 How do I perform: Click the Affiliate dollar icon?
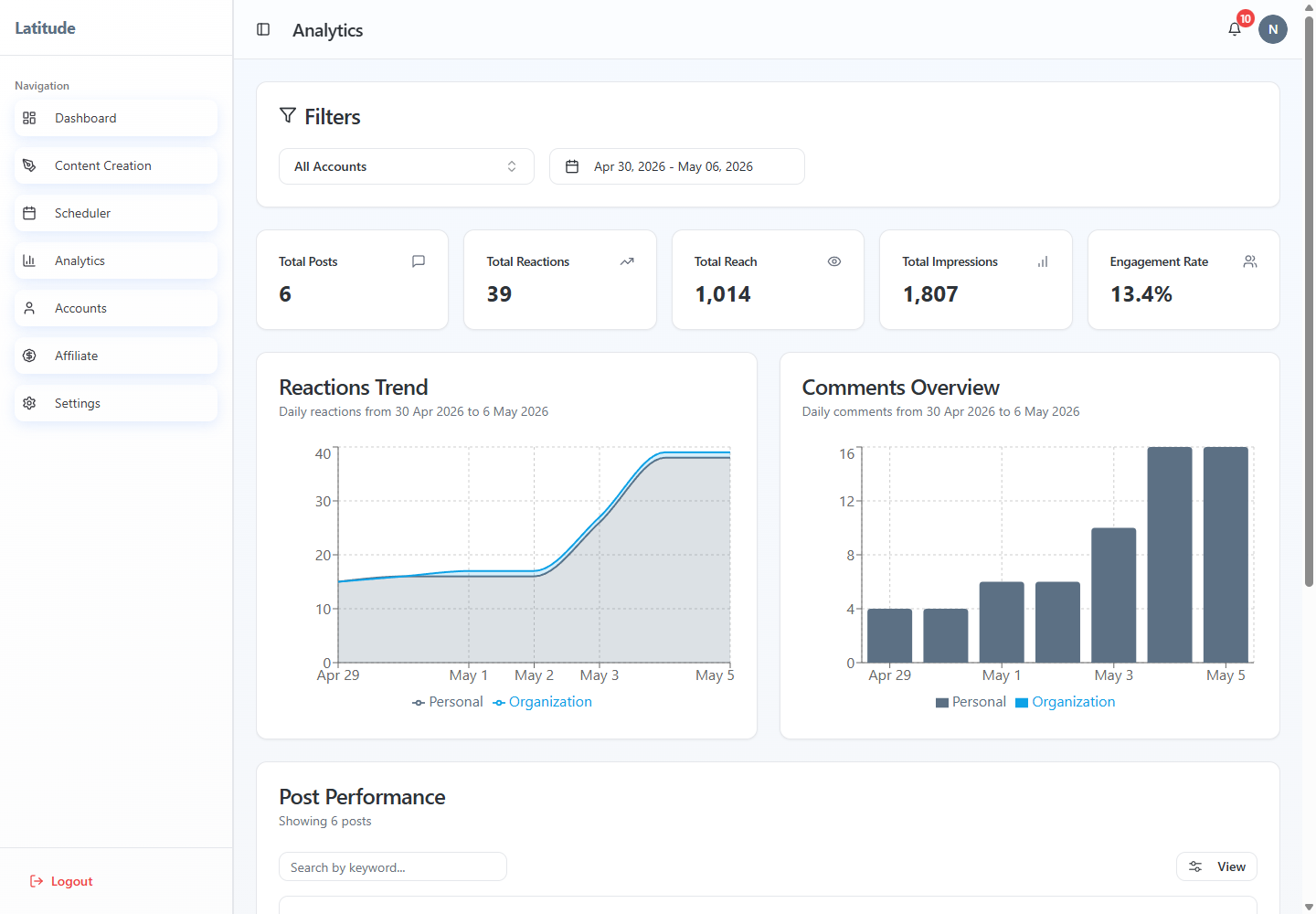[x=29, y=356]
